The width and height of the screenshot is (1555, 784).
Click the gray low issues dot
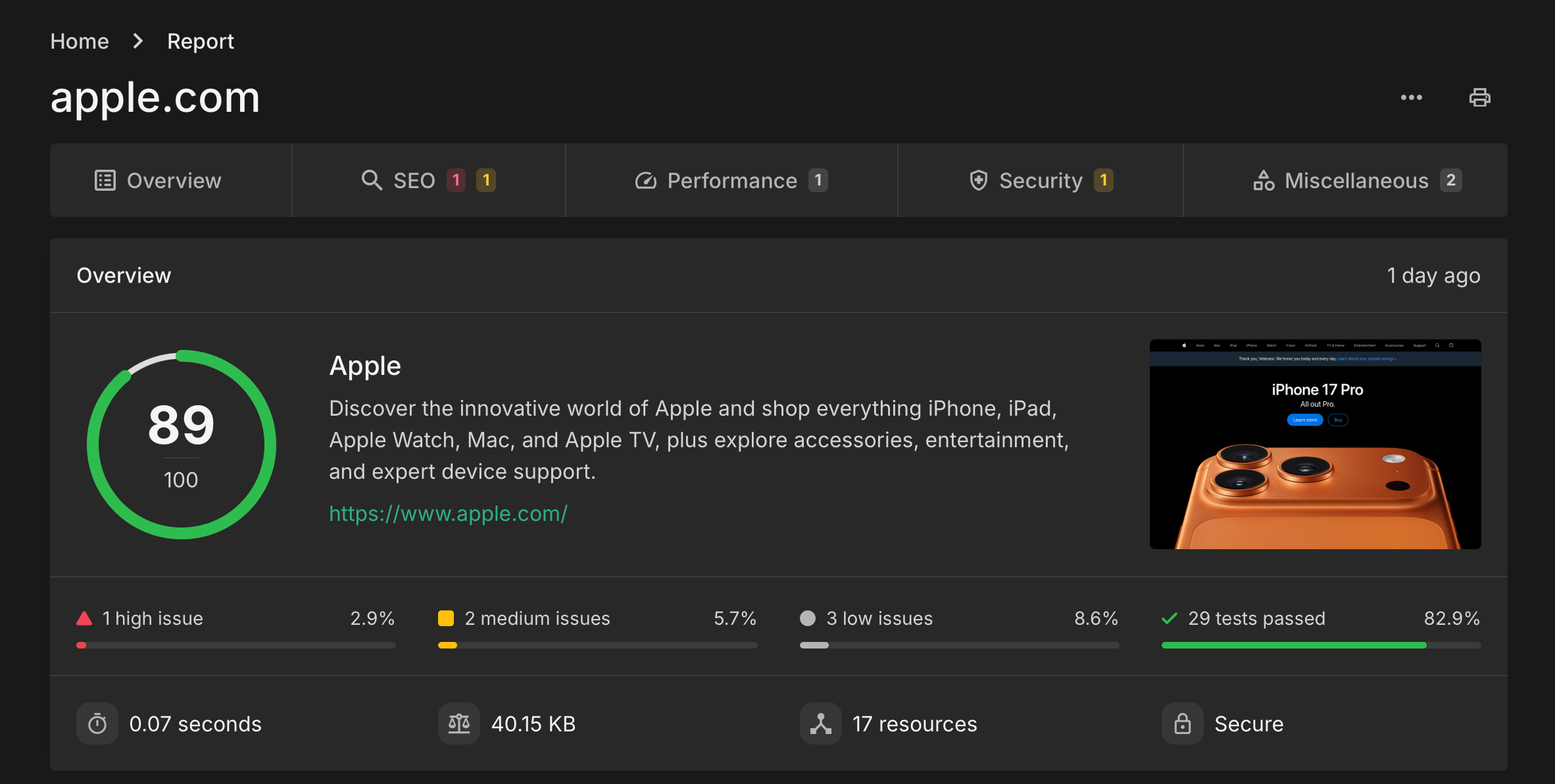808,618
